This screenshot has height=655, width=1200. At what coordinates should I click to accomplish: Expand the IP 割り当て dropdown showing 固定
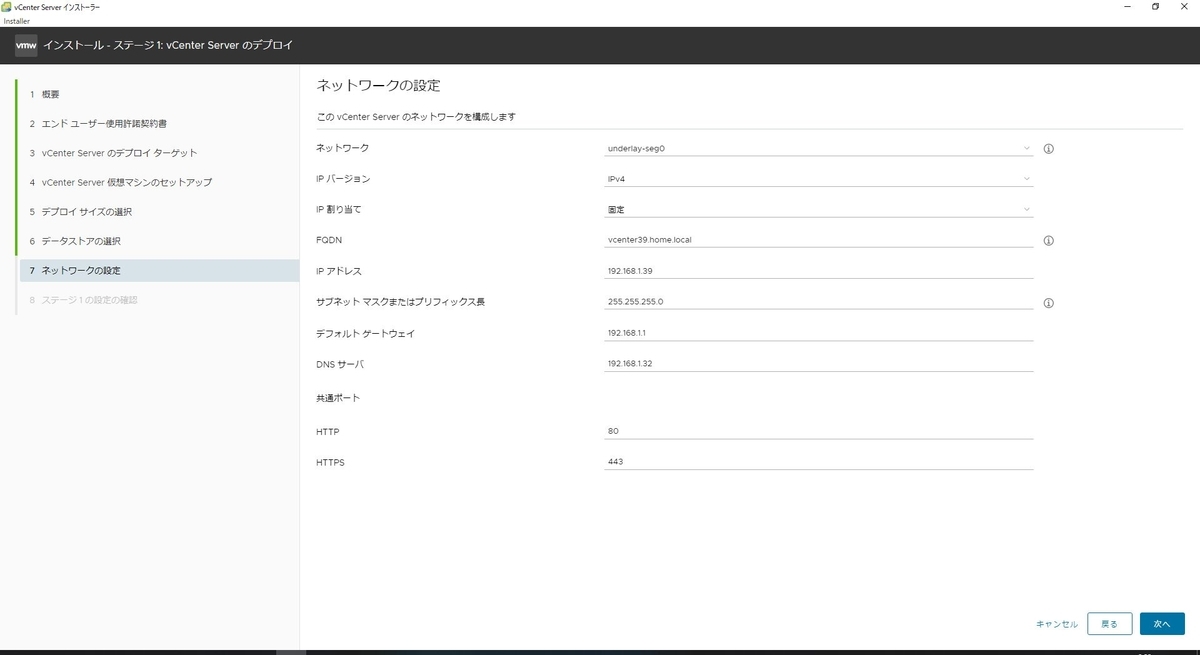[x=819, y=210]
